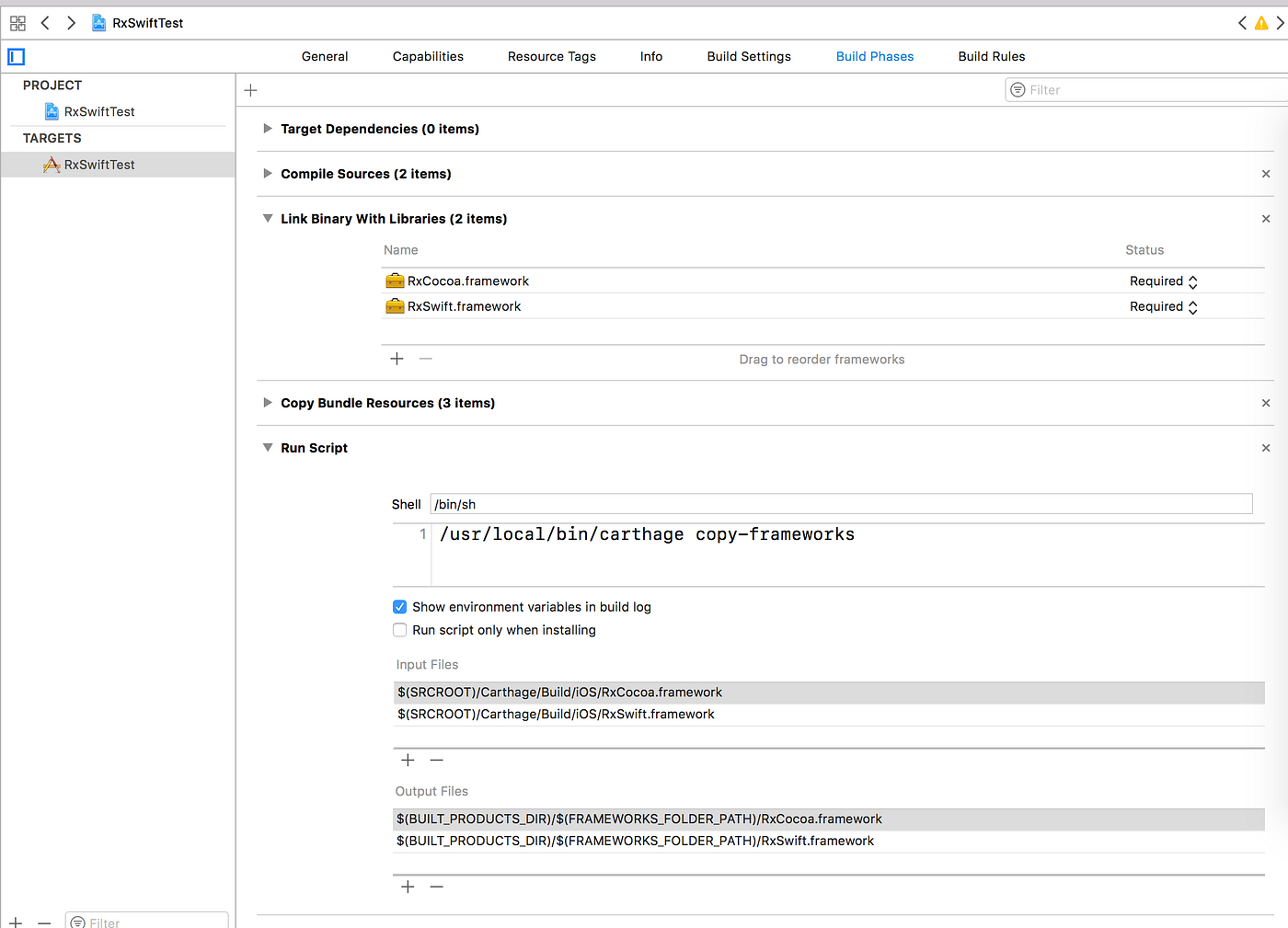This screenshot has width=1288, height=928.
Task: Click the blue standard editor icon
Action: pyautogui.click(x=16, y=56)
